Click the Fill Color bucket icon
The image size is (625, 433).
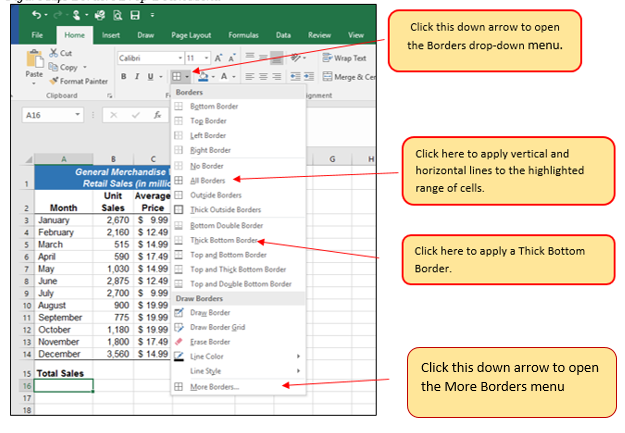203,76
